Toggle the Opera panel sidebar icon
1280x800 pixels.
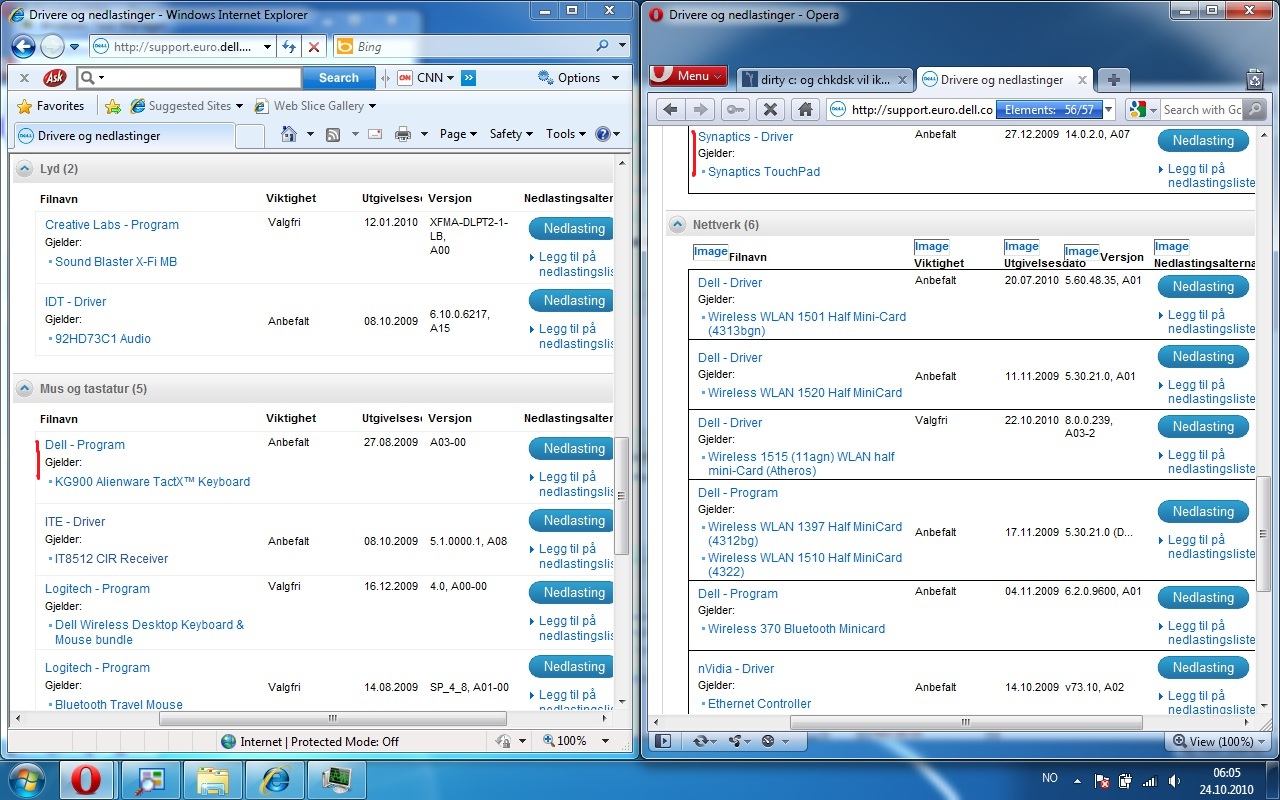663,741
